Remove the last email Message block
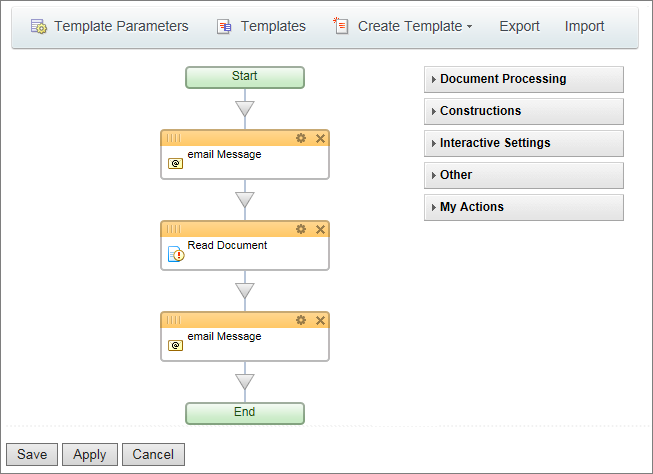The height and width of the screenshot is (474, 653). click(x=320, y=320)
